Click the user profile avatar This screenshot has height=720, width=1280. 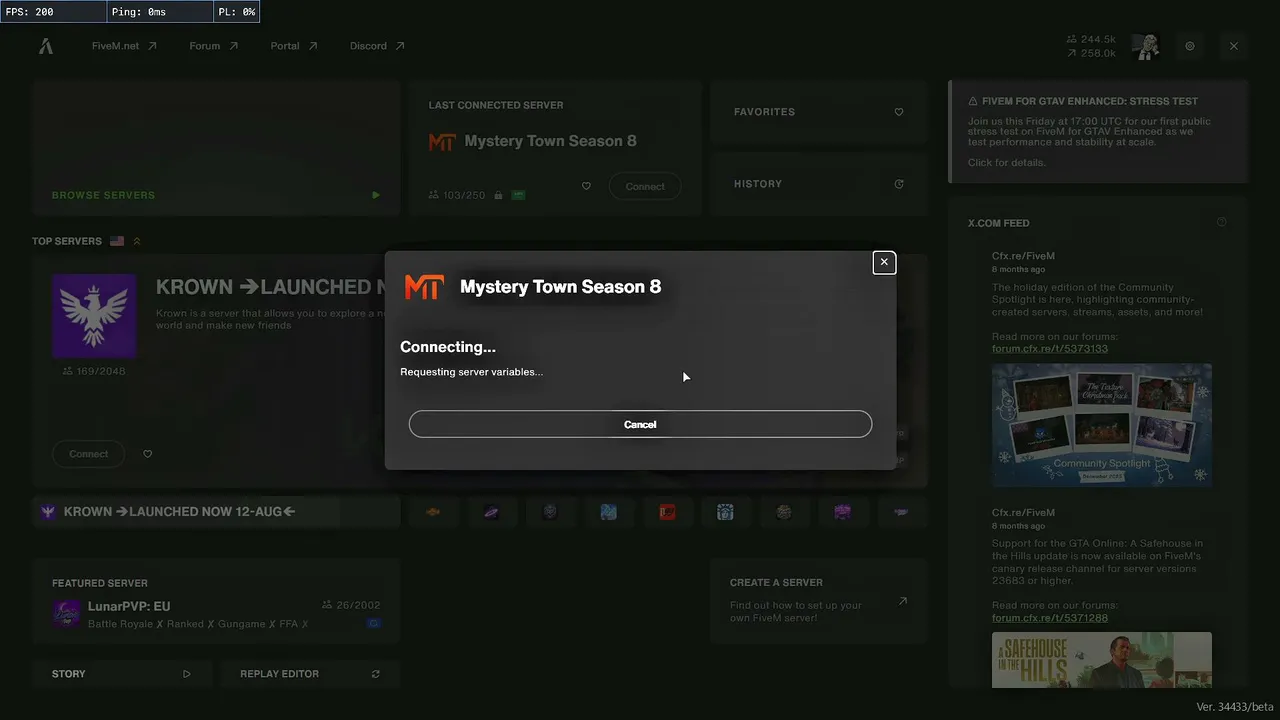click(x=1145, y=46)
